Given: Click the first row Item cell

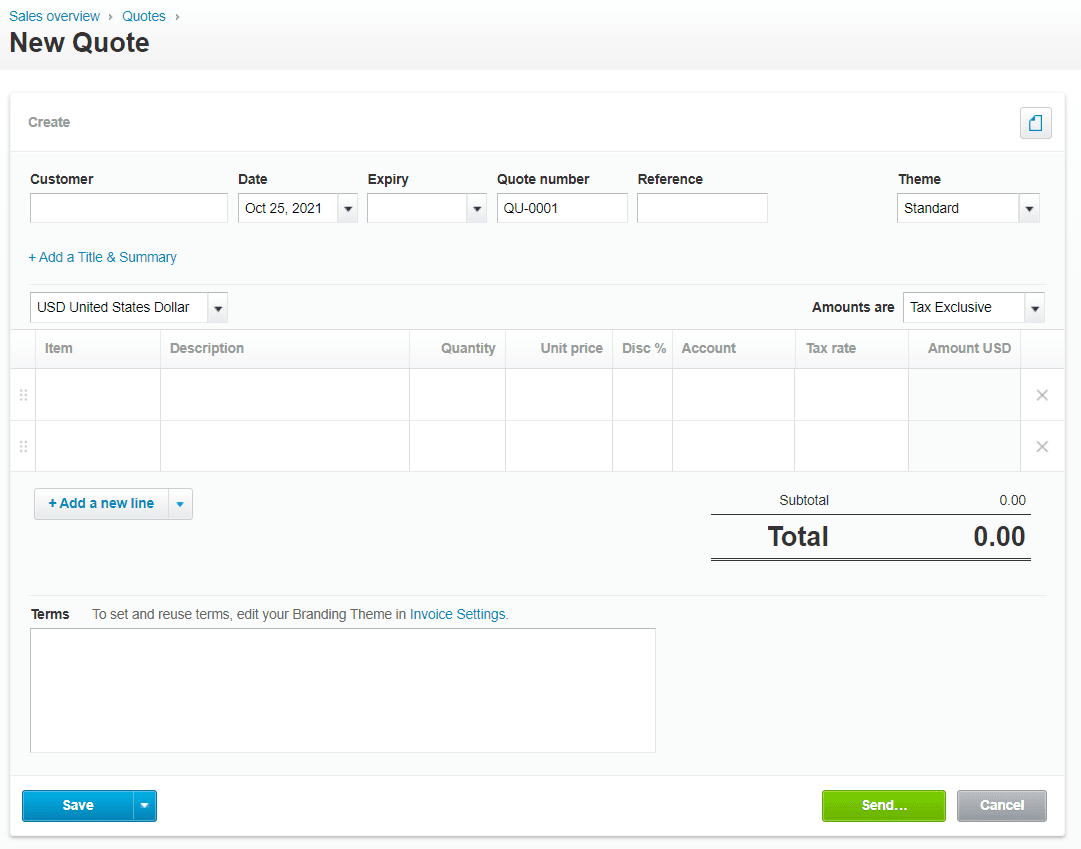Looking at the screenshot, I should tap(98, 395).
